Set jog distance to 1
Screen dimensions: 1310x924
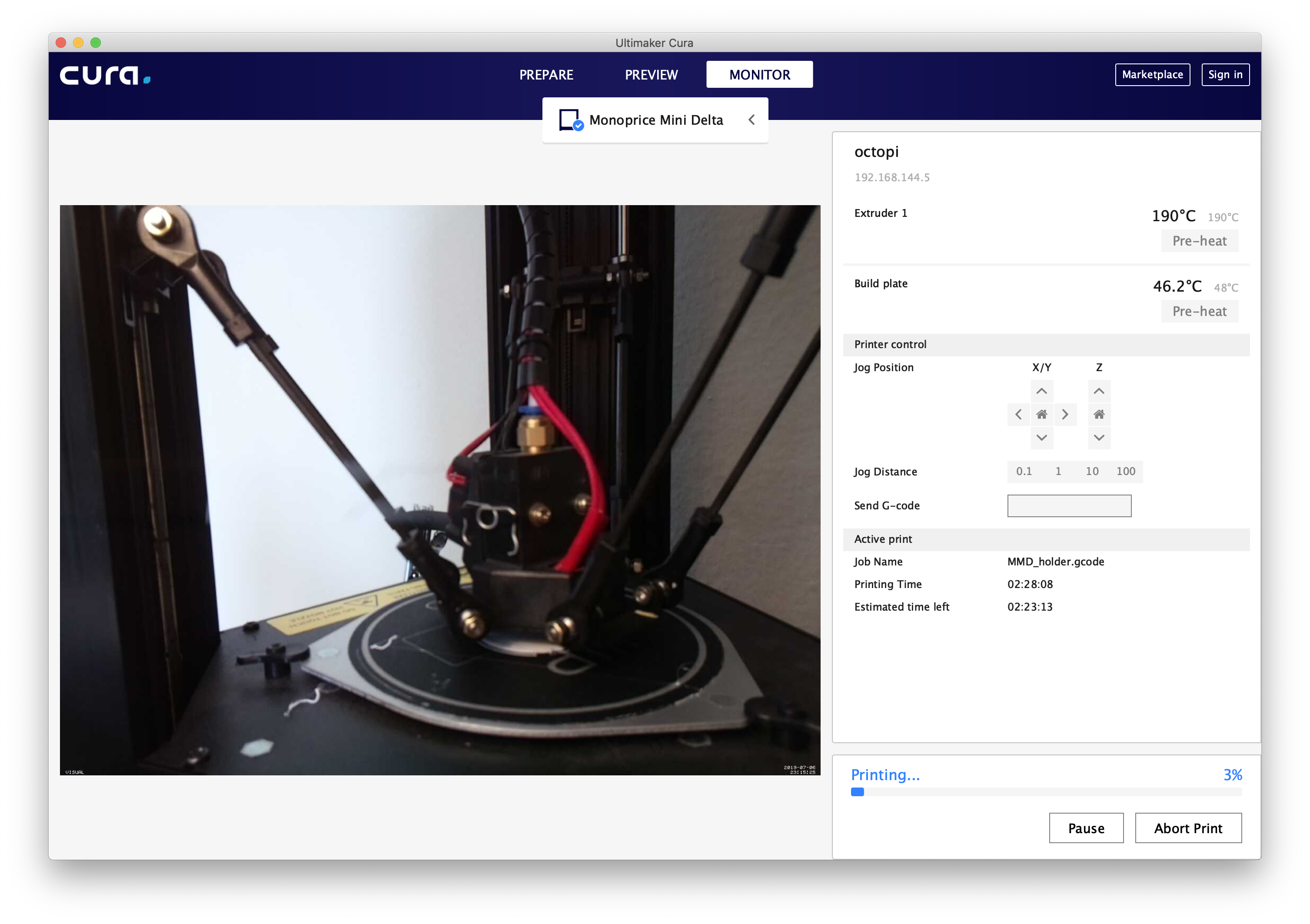click(1058, 472)
